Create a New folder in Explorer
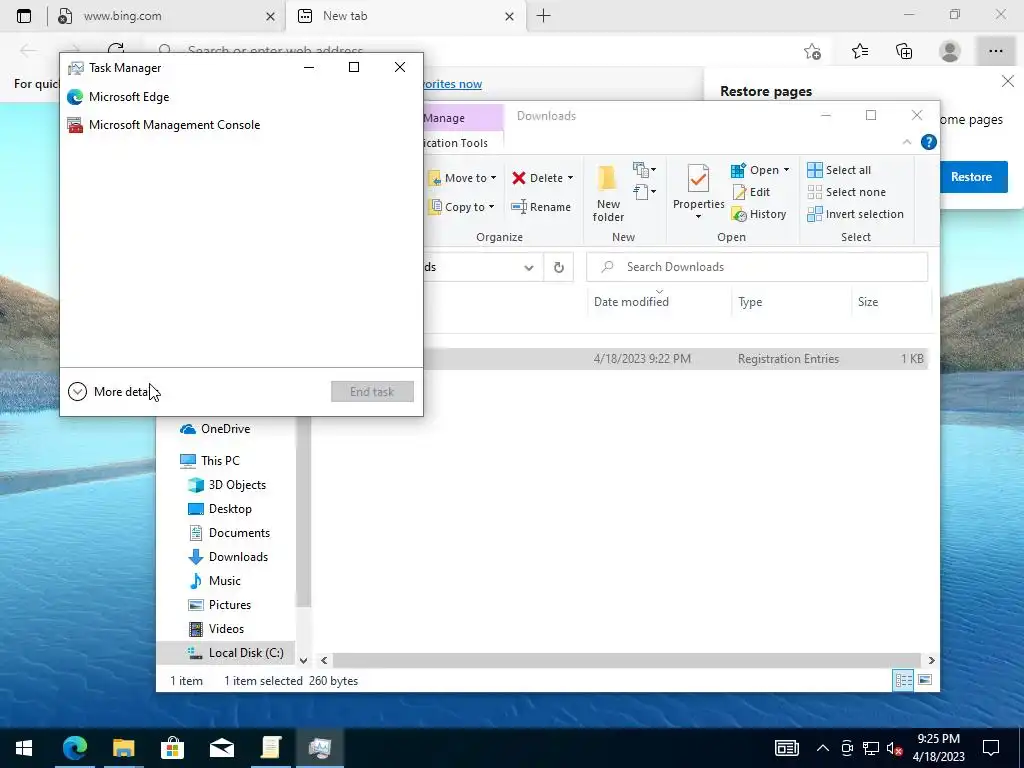Image resolution: width=1024 pixels, height=768 pixels. [x=608, y=193]
